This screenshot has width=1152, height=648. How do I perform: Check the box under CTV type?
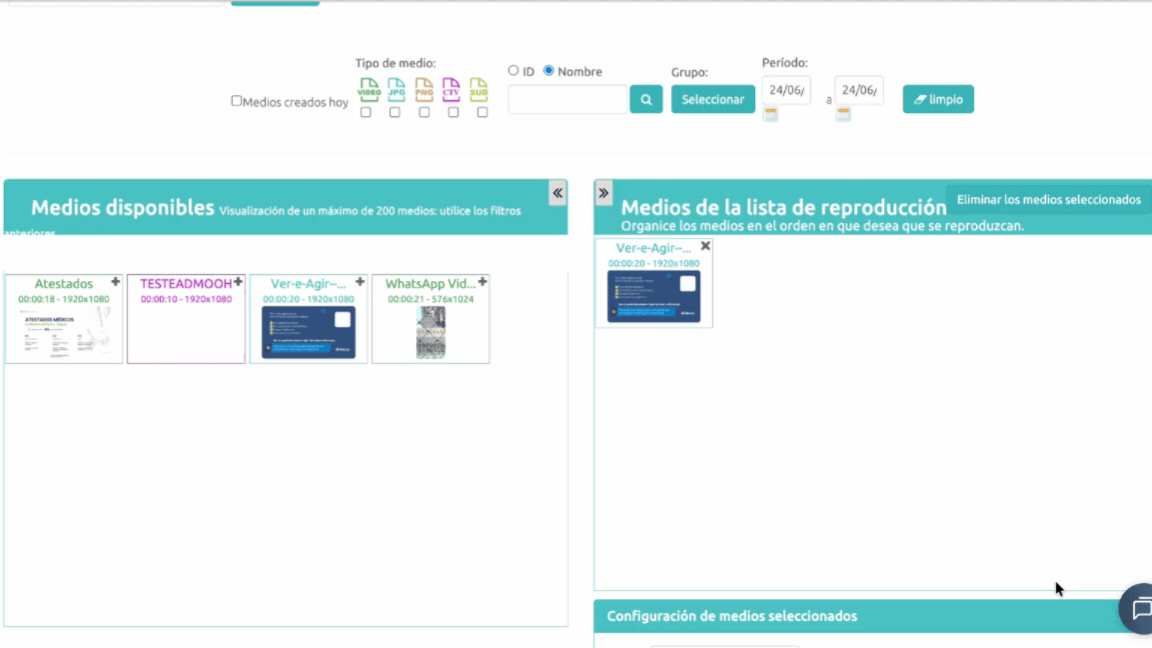point(453,112)
